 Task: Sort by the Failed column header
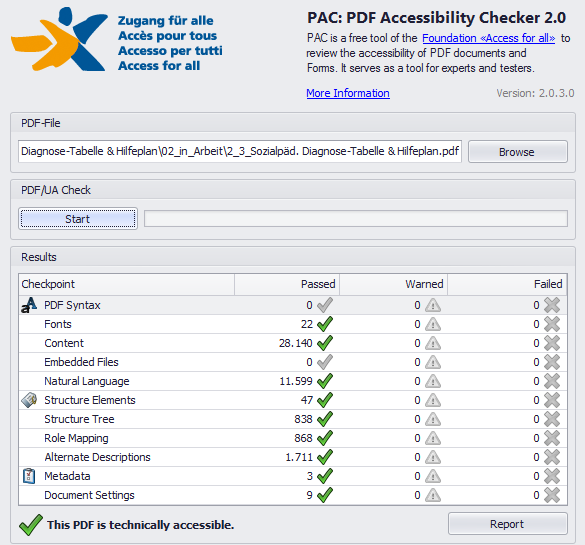[507, 284]
